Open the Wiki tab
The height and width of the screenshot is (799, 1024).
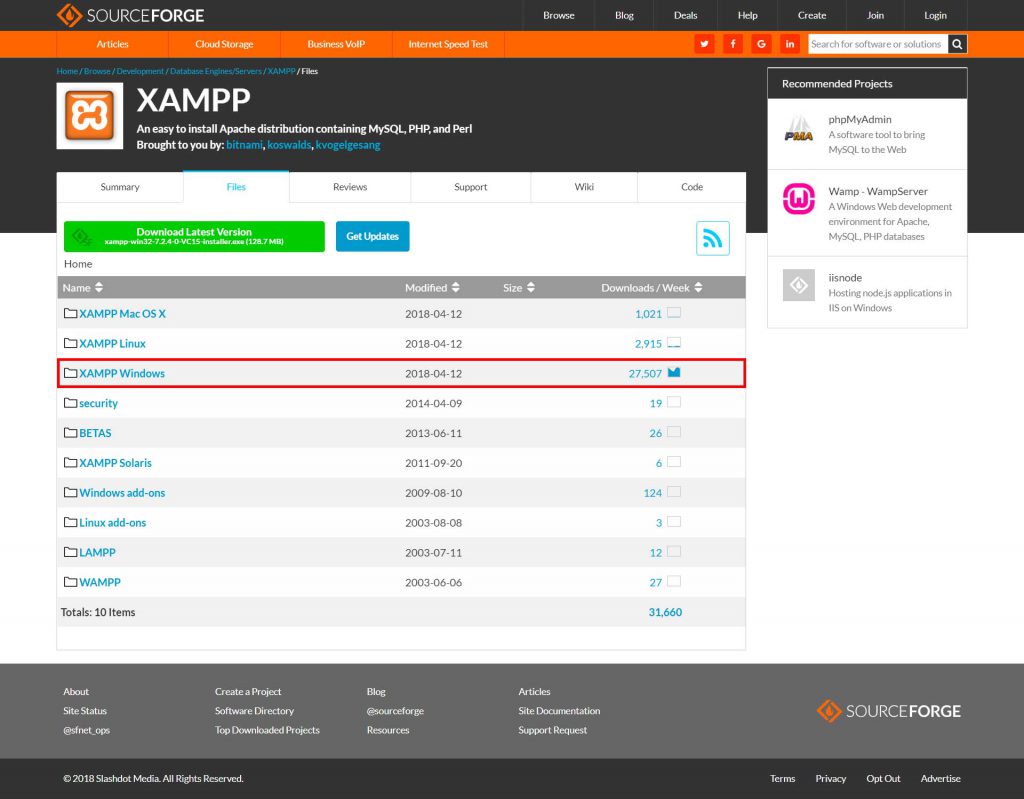584,187
